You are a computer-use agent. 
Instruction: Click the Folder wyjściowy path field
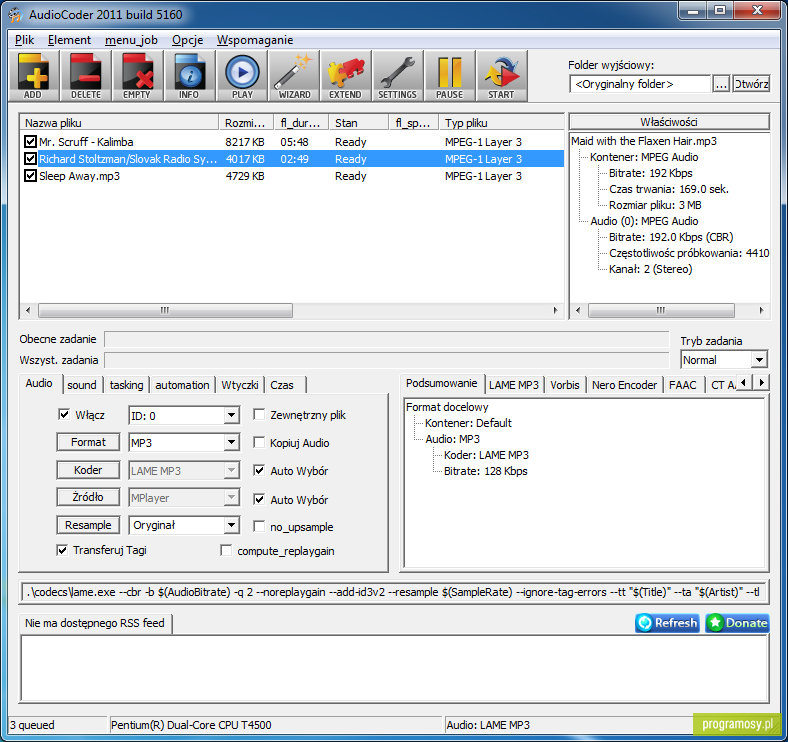coord(640,84)
